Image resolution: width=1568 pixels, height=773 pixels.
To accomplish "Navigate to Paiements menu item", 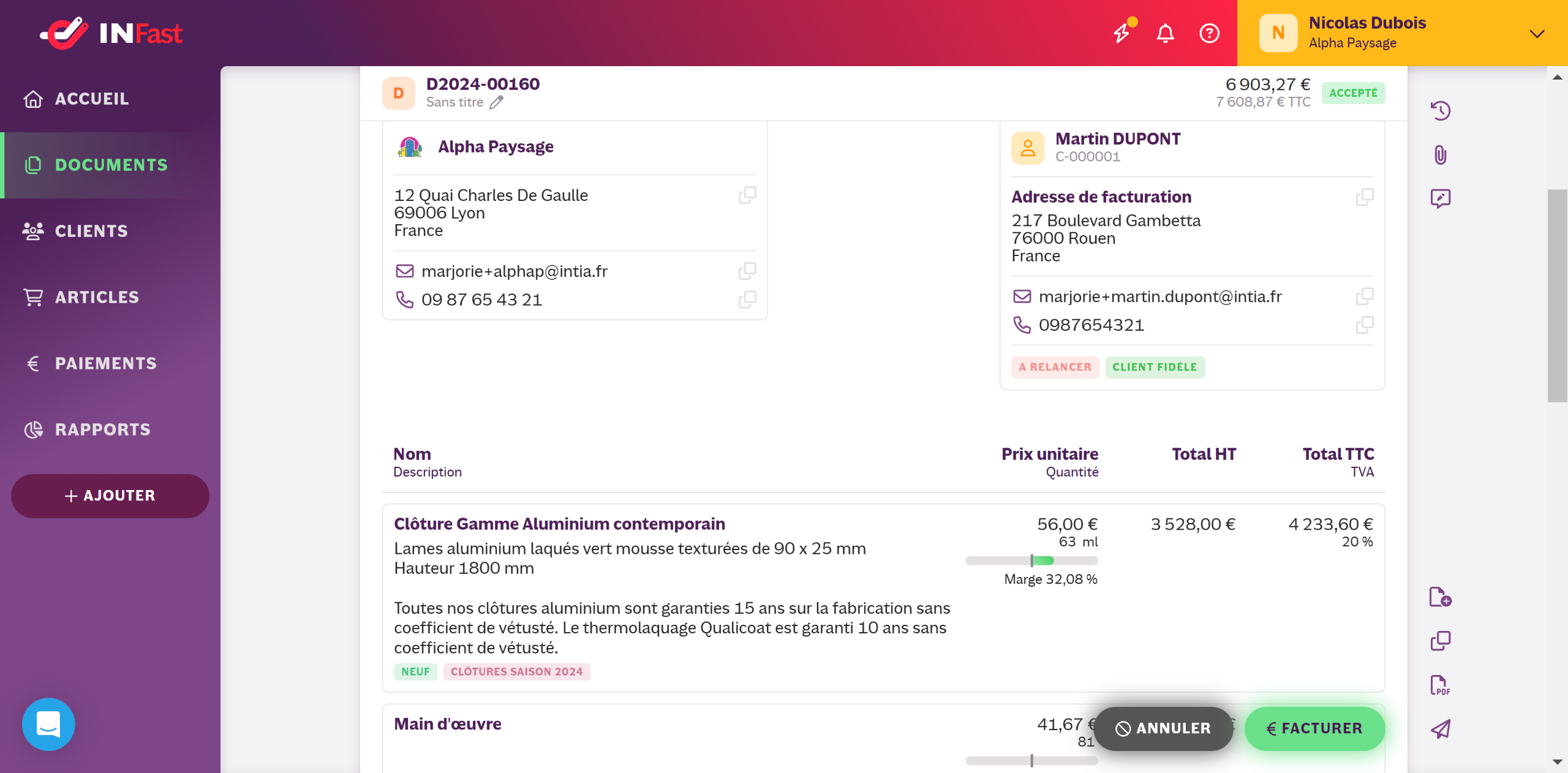I will pyautogui.click(x=105, y=363).
